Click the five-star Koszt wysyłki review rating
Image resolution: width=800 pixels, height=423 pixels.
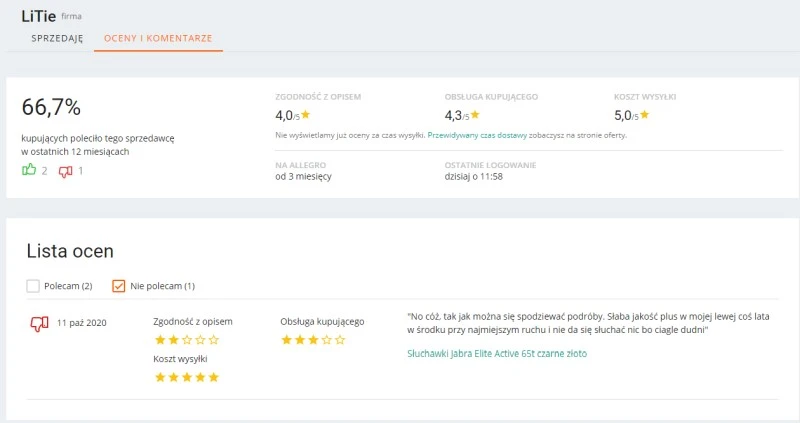[186, 377]
